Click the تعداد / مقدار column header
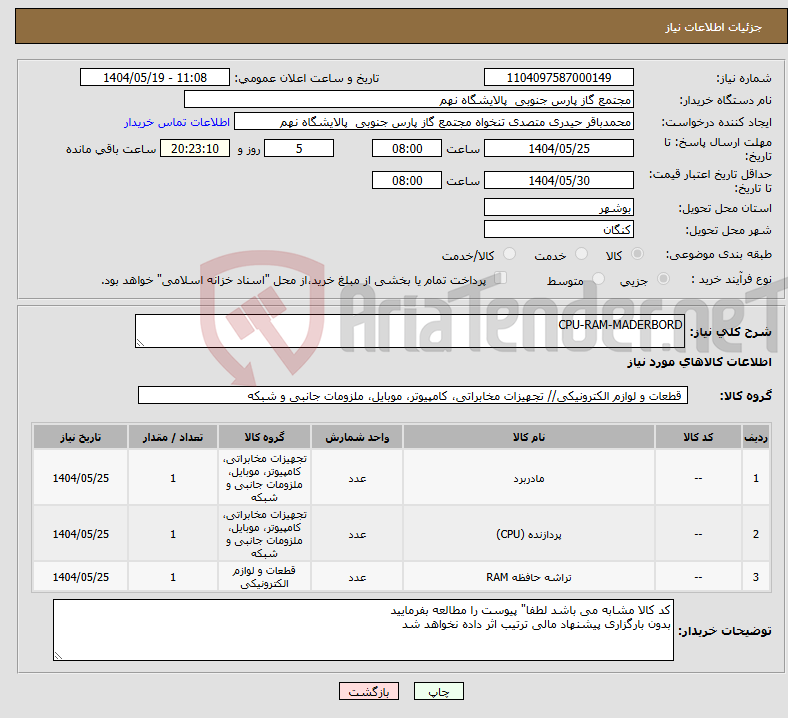788x718 pixels. pyautogui.click(x=173, y=437)
